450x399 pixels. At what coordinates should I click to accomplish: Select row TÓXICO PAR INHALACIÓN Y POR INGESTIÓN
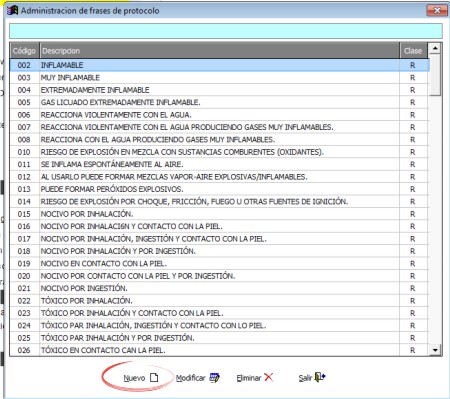tap(219, 338)
